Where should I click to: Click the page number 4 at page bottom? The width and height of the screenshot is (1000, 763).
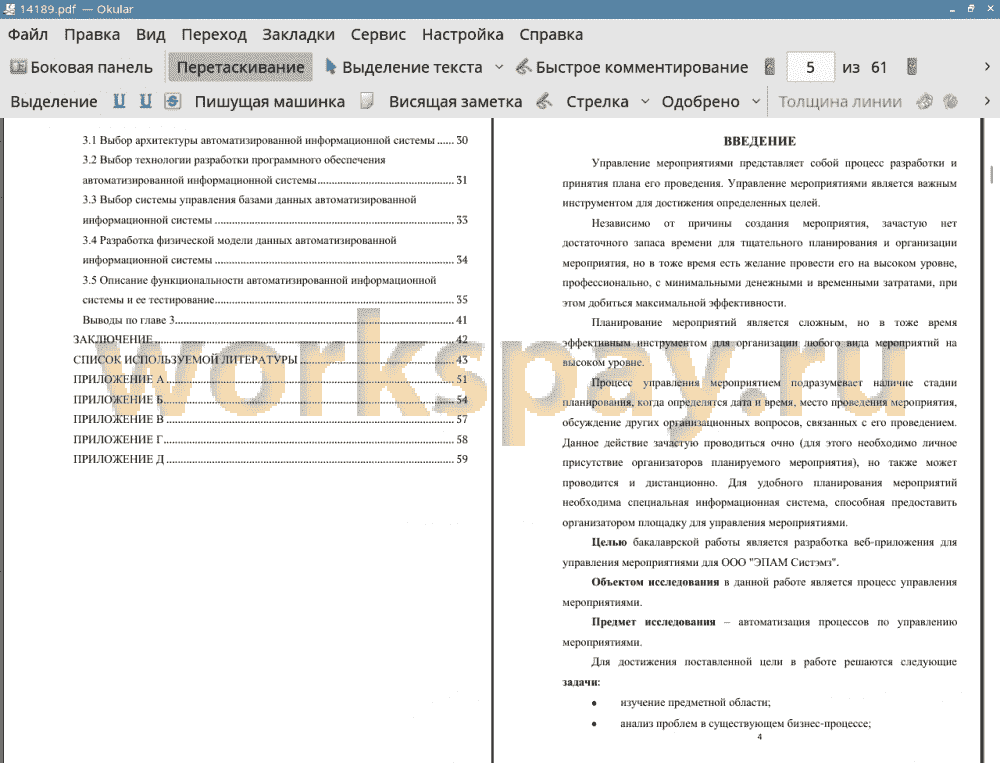pos(760,737)
